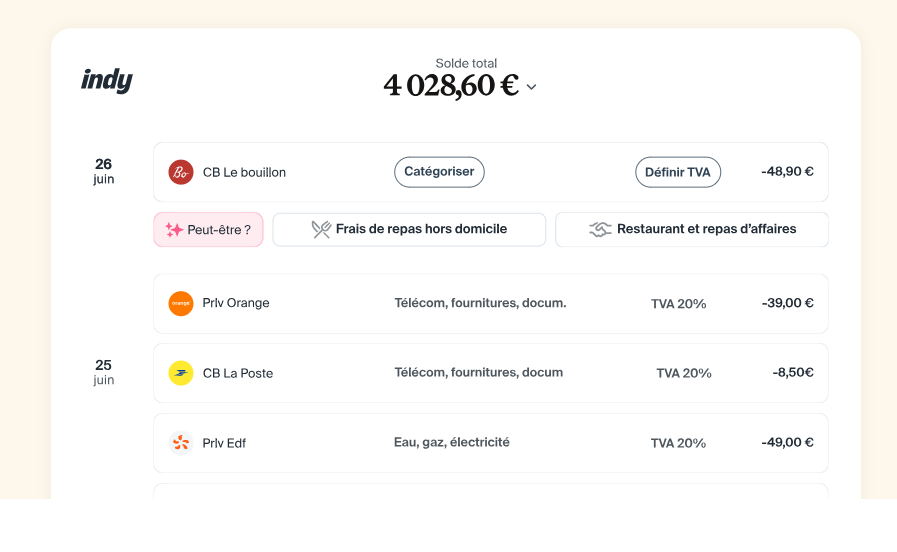Click the fork and knife icon
Screen dimensions: 897x552
click(x=321, y=230)
